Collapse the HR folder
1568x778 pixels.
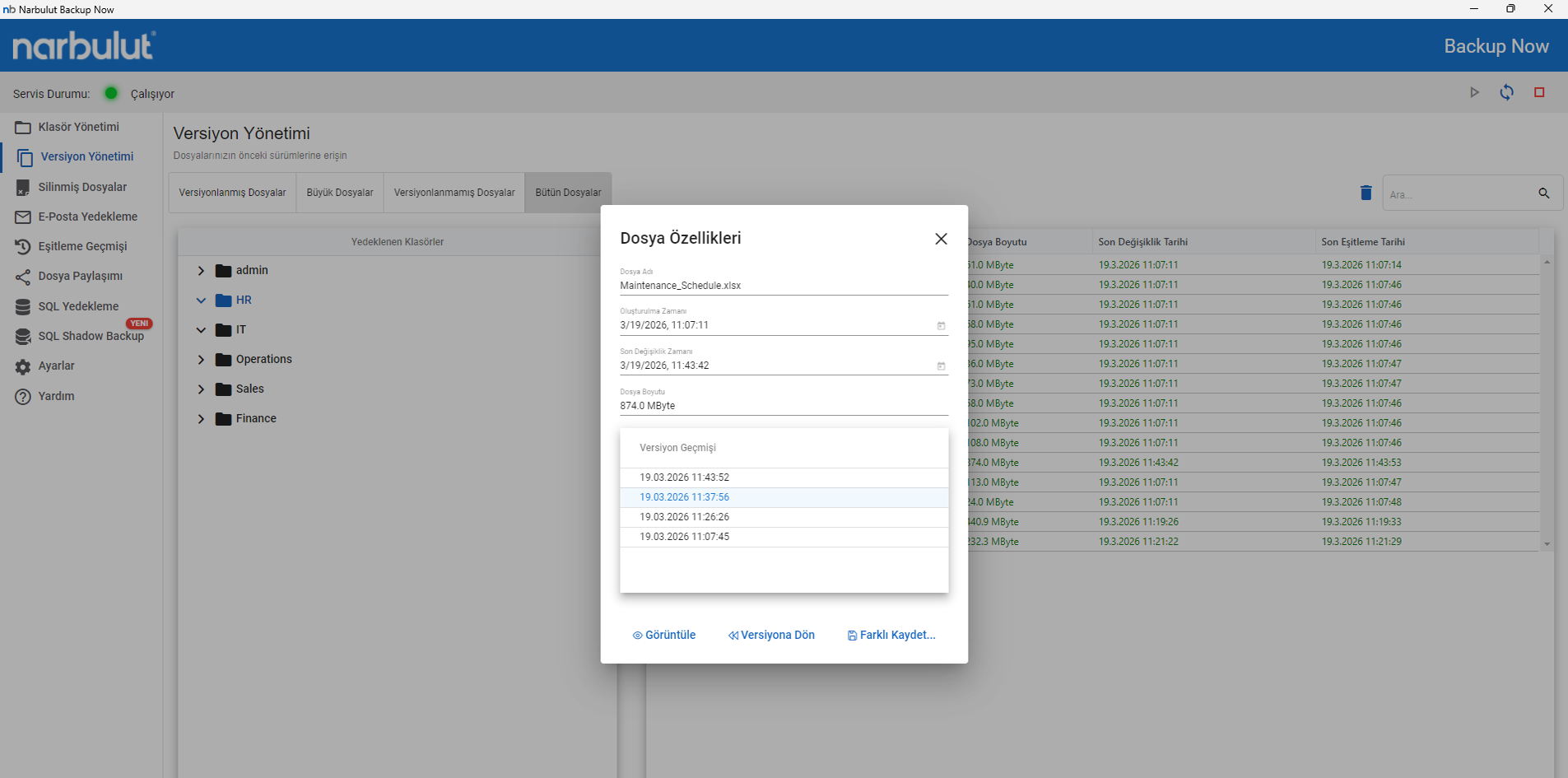pyautogui.click(x=201, y=300)
